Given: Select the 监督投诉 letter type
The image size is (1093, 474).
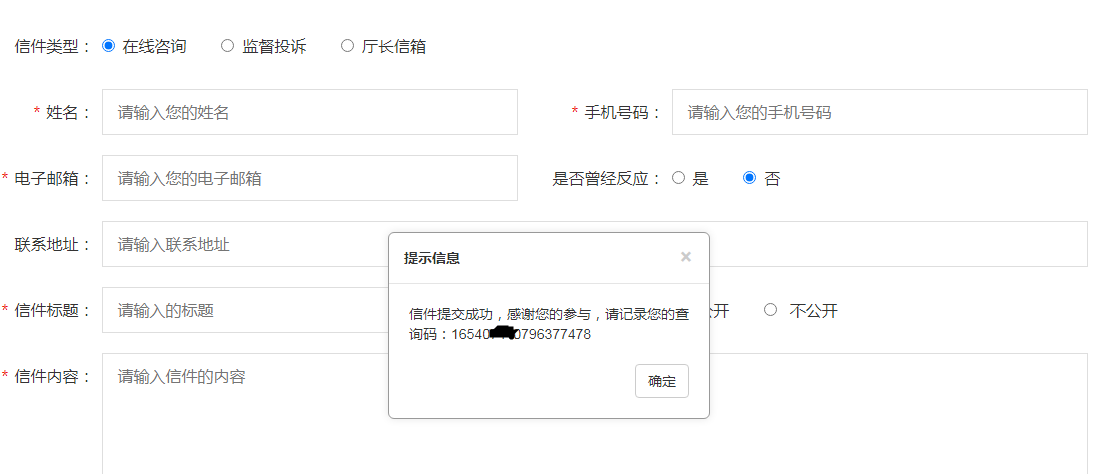Looking at the screenshot, I should [x=227, y=46].
